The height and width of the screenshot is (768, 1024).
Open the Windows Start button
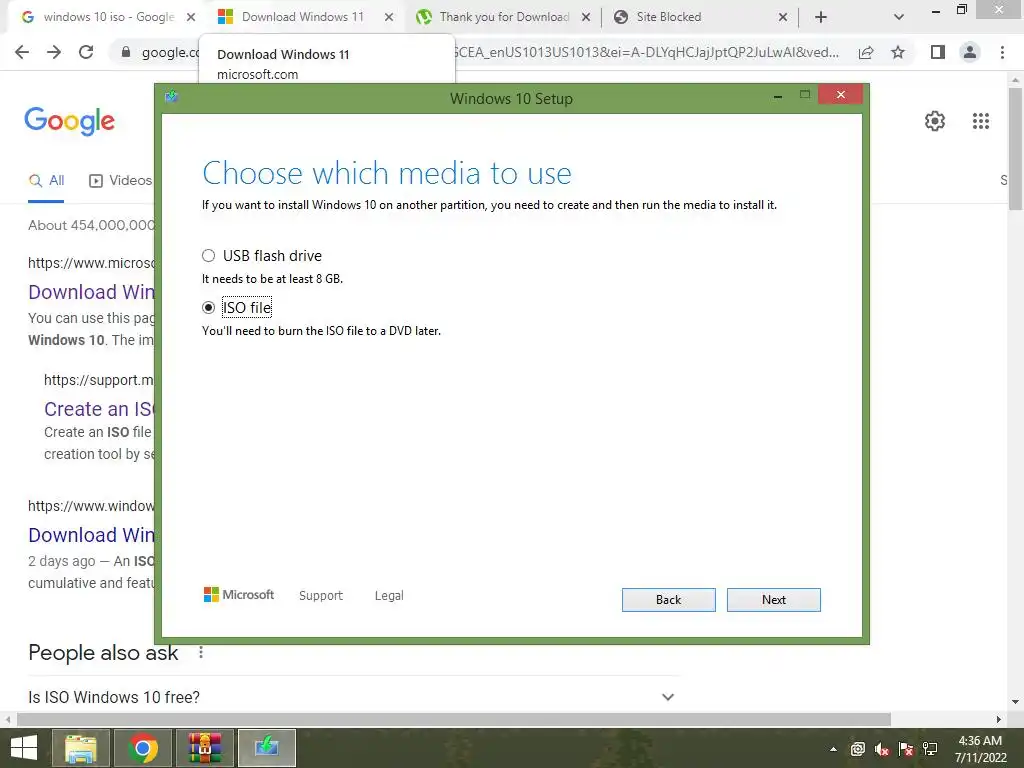24,748
